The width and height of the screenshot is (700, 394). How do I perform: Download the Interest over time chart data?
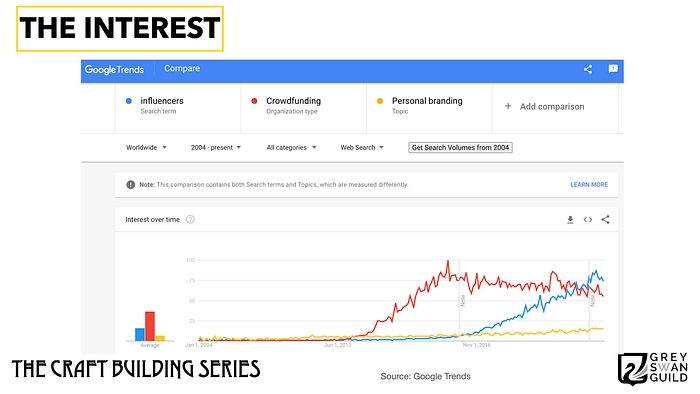(570, 220)
